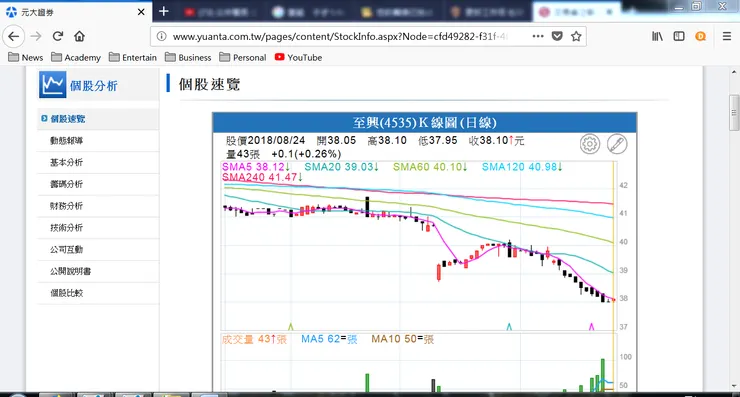Screen dimensions: 740x397
Task: Maximize or restore the browser window
Action: tap(697, 7)
